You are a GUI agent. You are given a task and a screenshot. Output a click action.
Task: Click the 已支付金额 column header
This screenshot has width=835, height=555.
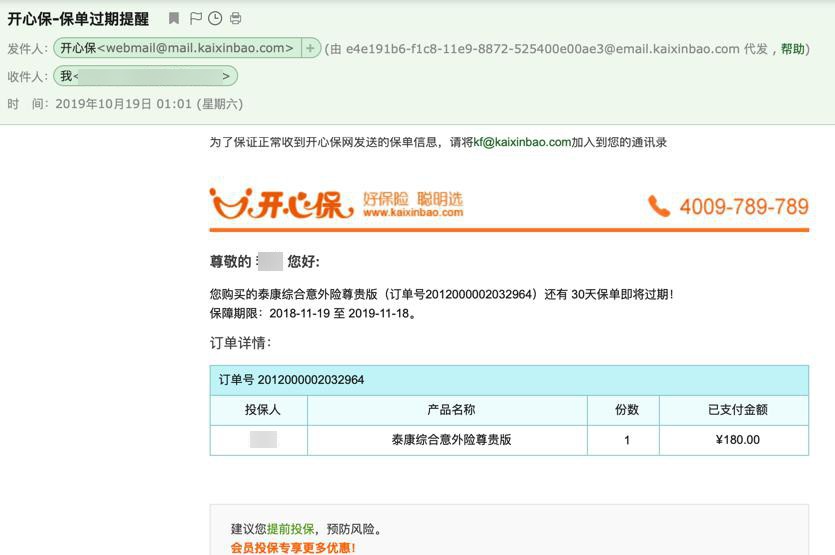click(734, 410)
